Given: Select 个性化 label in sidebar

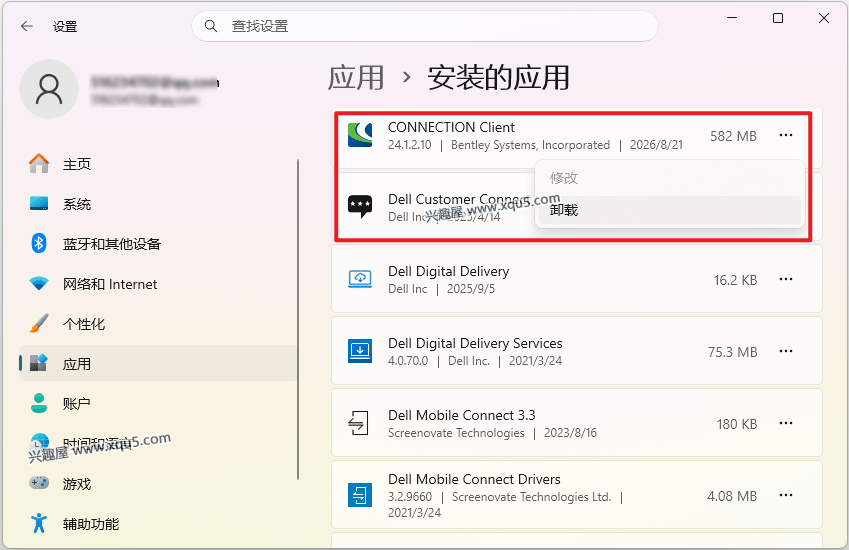Looking at the screenshot, I should [84, 324].
